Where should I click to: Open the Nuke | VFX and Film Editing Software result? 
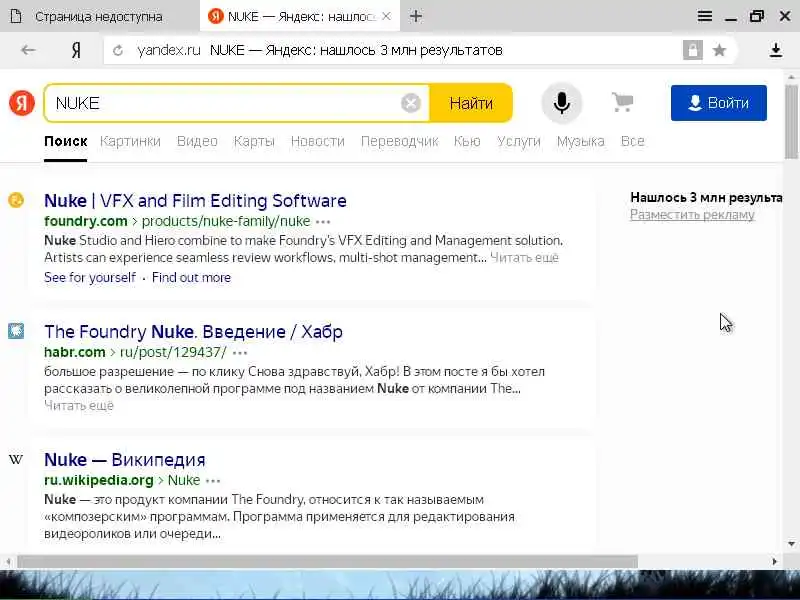(195, 201)
